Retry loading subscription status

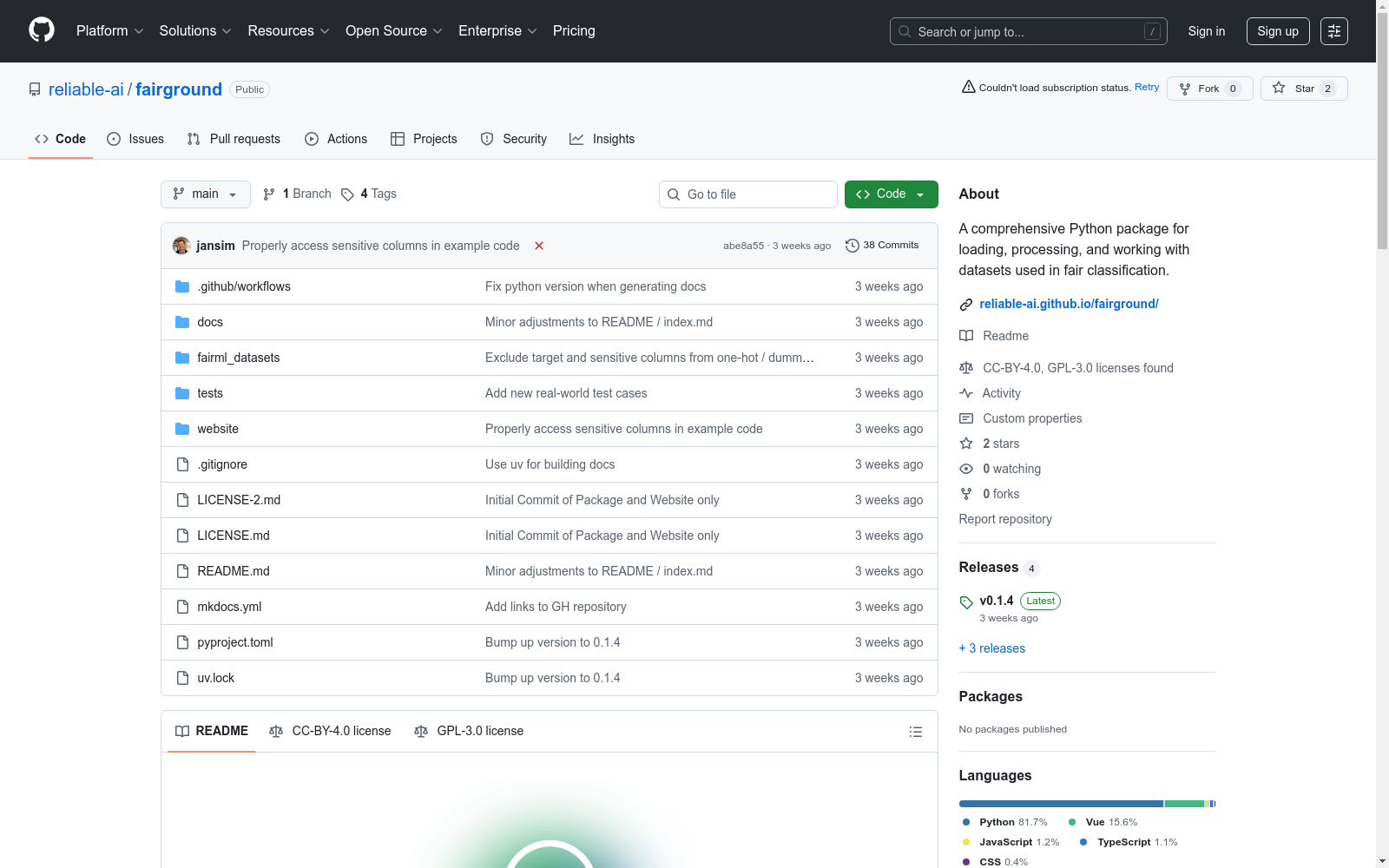pos(1147,87)
